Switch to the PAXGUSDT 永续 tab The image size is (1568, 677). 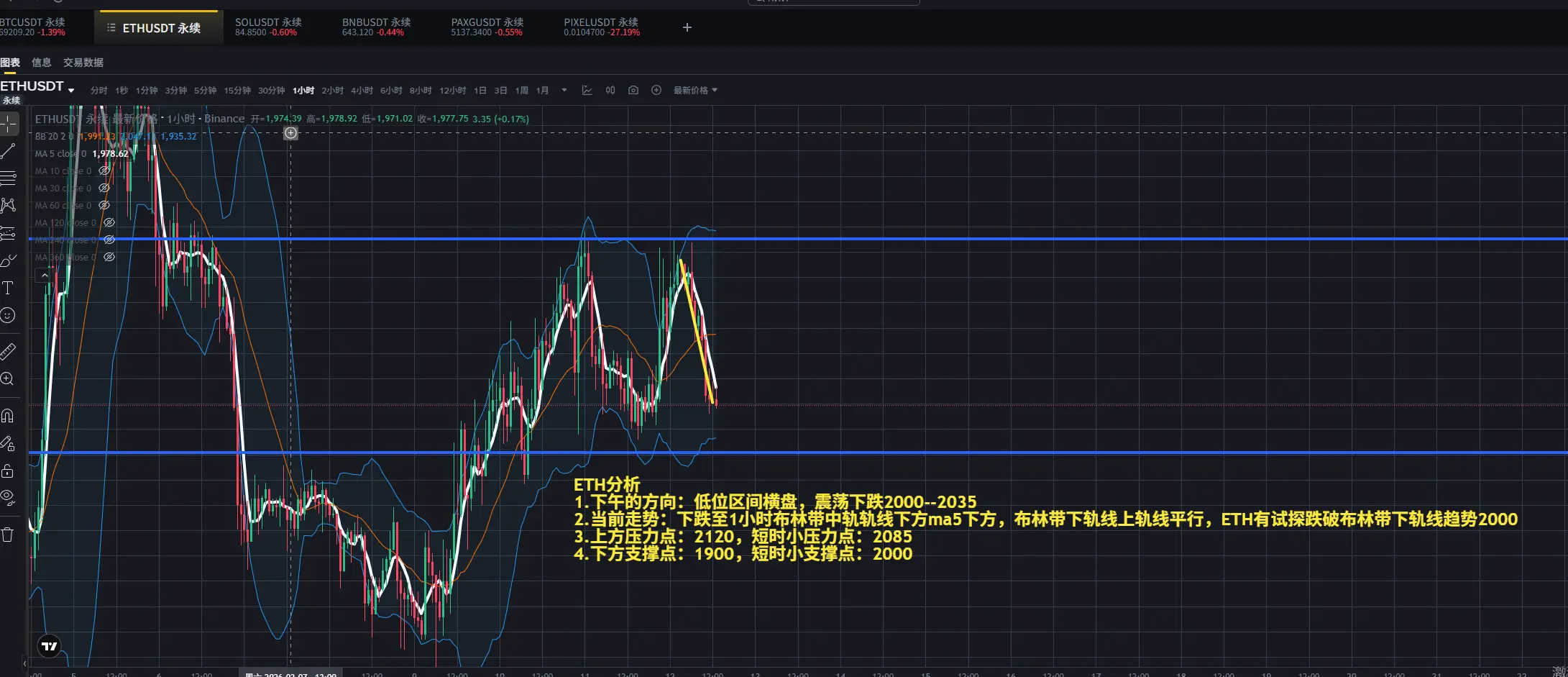(x=487, y=27)
